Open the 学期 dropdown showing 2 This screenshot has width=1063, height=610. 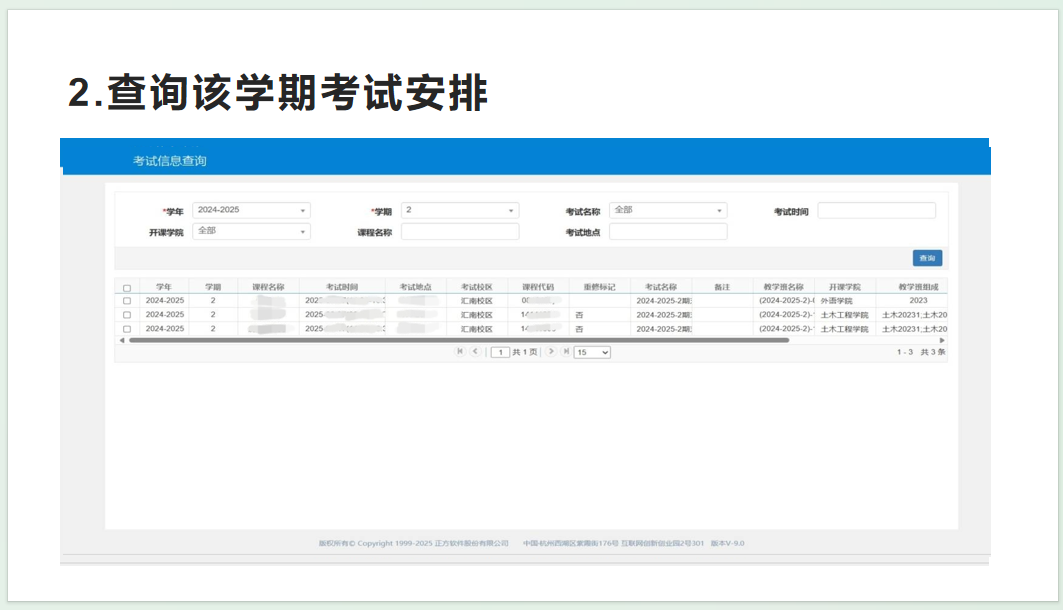460,210
